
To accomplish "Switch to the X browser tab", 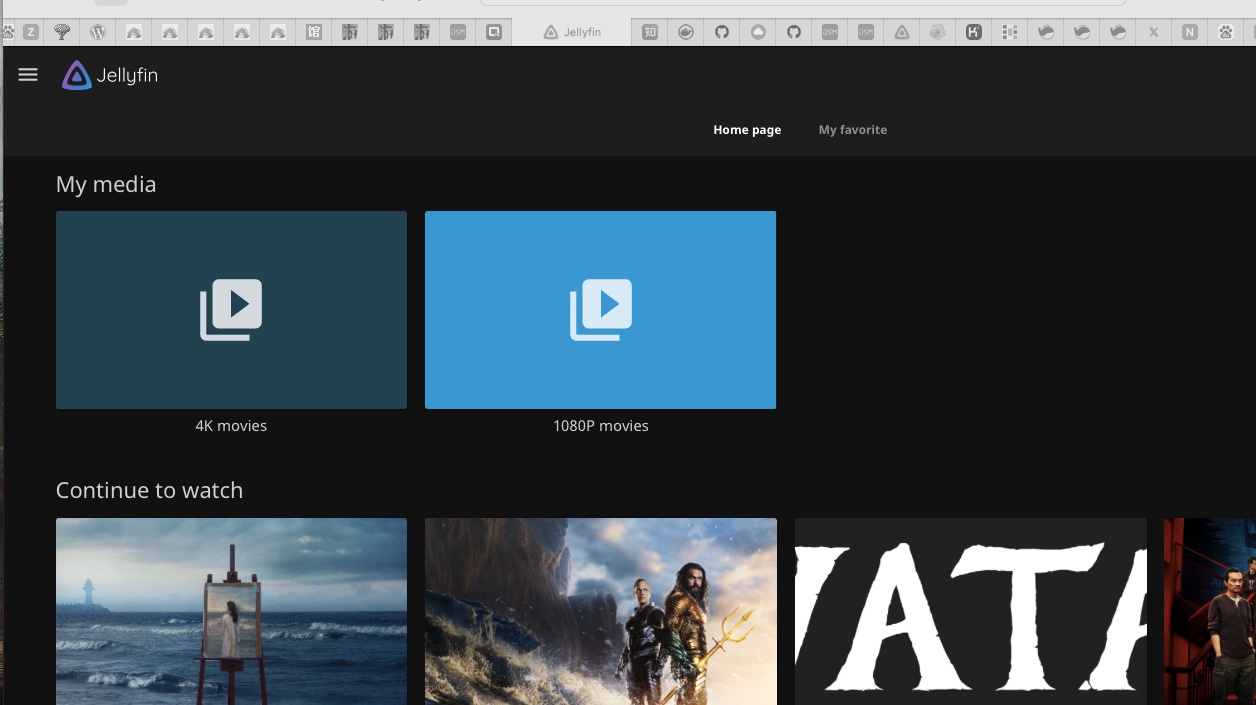I will [1153, 32].
